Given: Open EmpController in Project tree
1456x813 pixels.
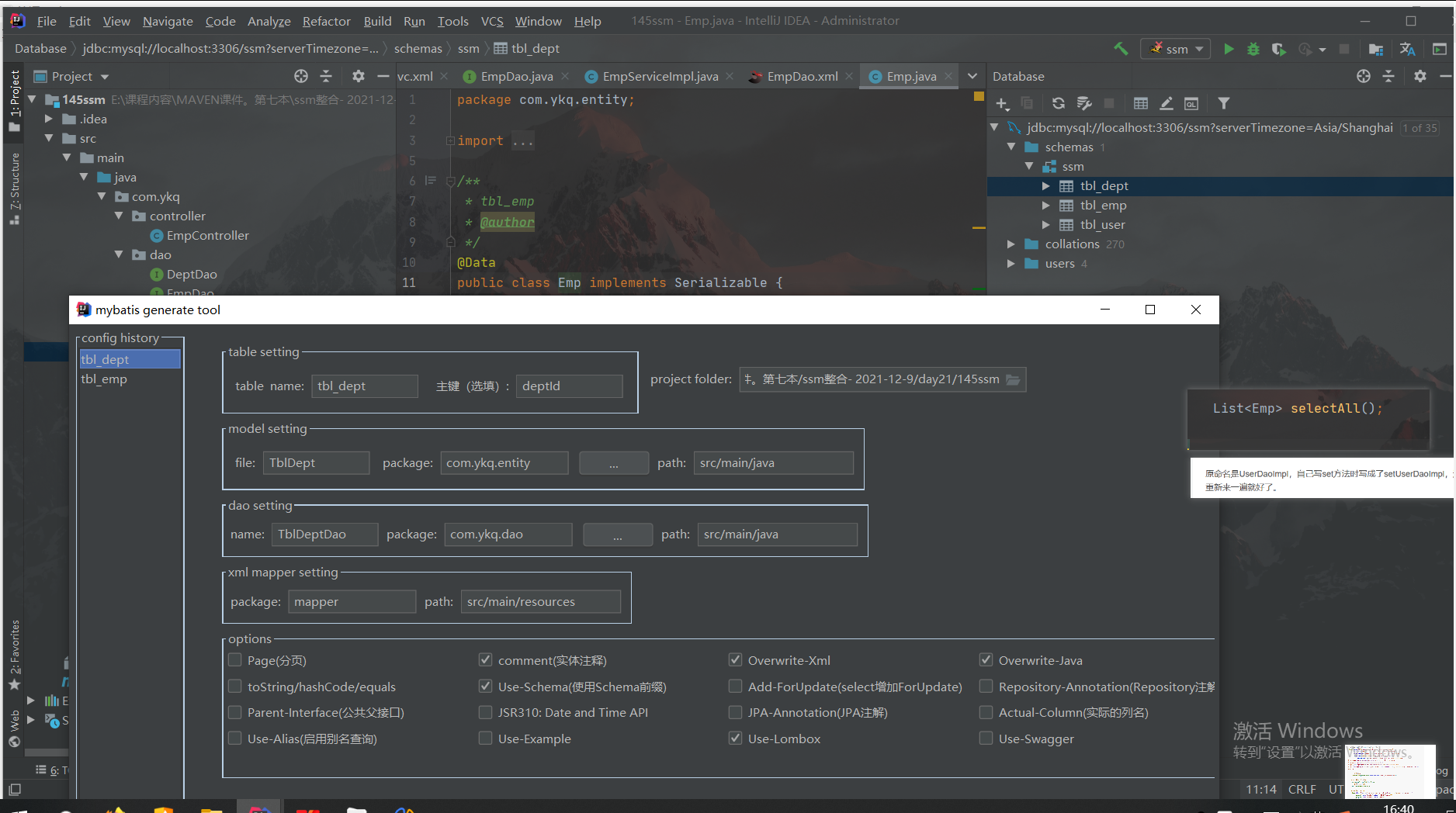Looking at the screenshot, I should (207, 235).
